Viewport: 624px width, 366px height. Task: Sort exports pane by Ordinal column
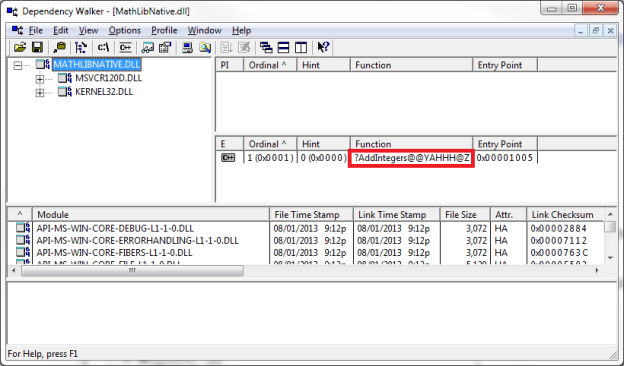[x=270, y=144]
